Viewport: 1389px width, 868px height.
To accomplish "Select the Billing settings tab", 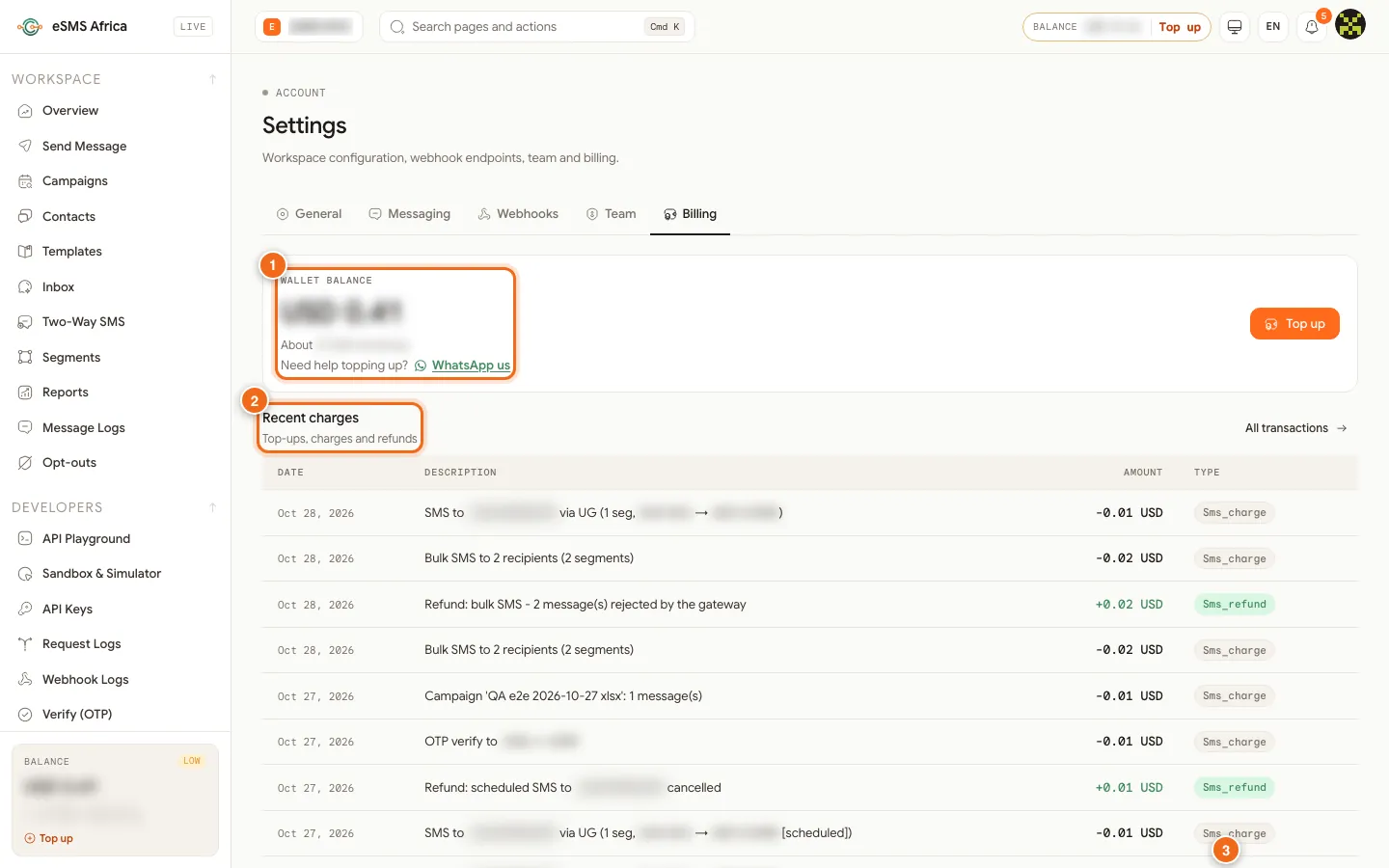I will pos(690,214).
